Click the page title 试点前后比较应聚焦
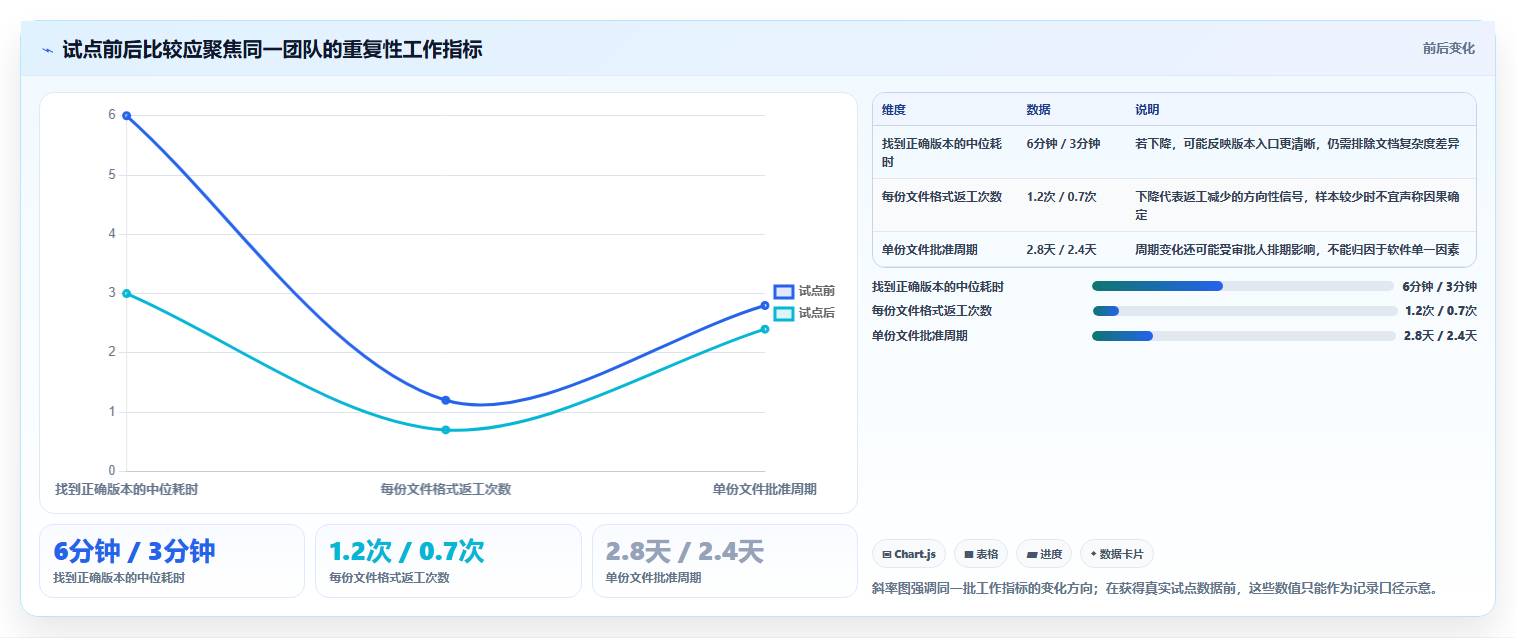Screen dimensions: 1516x638 pyautogui.click(x=272, y=49)
